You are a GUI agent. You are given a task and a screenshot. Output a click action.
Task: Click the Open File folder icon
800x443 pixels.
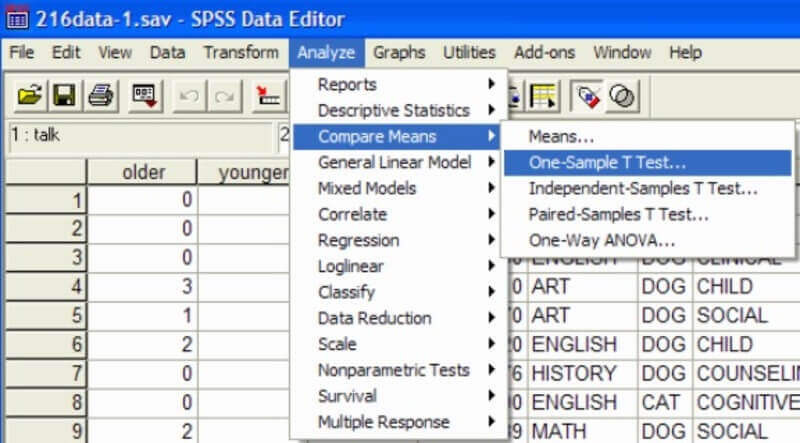pos(30,95)
